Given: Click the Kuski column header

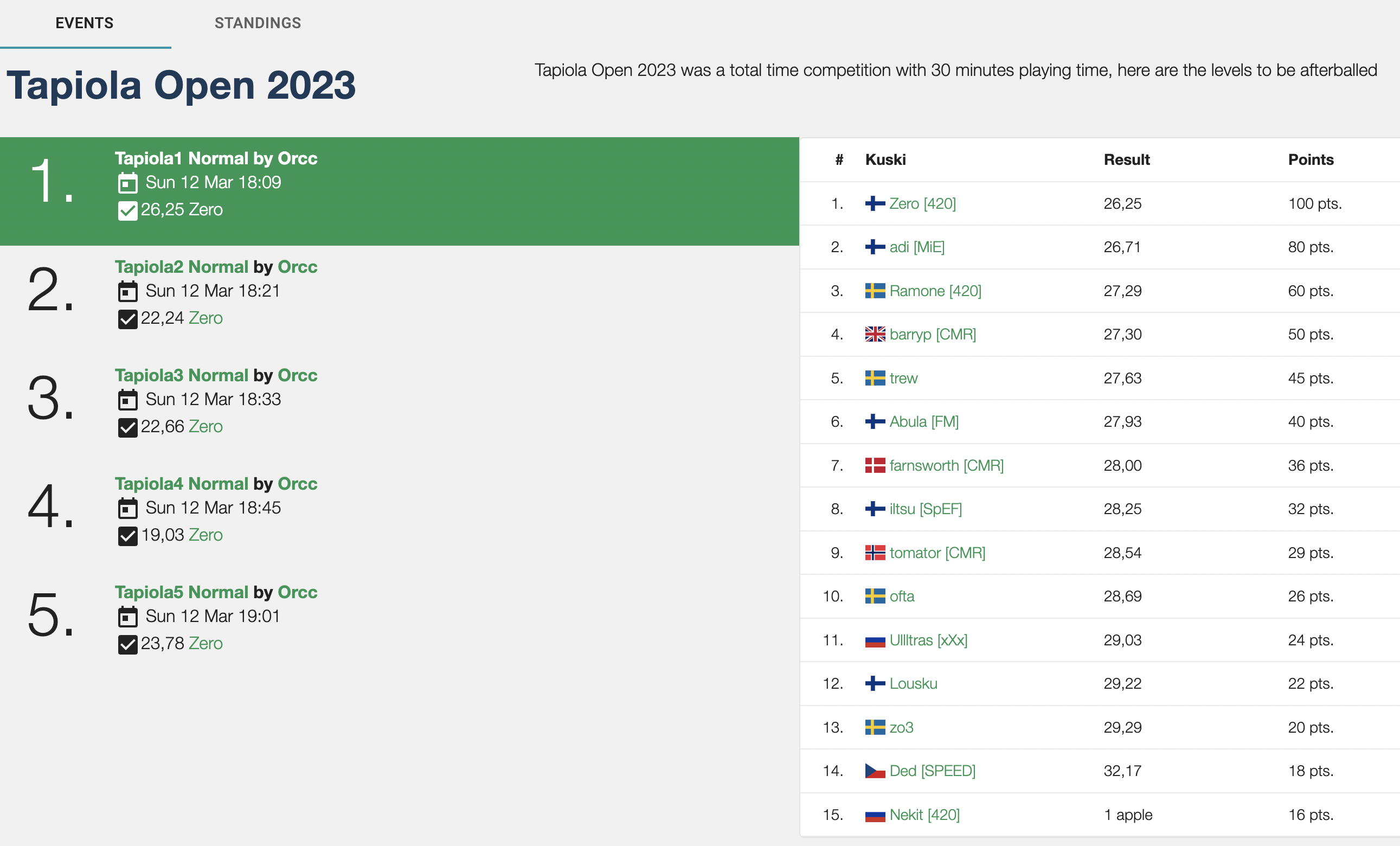Looking at the screenshot, I should coord(885,159).
